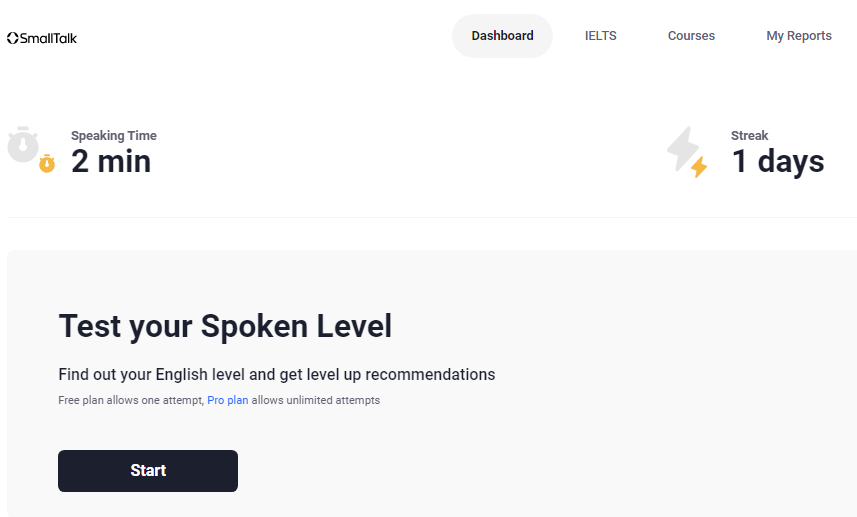This screenshot has width=857, height=517.
Task: Click the 2 min speaking time value
Action: tap(111, 161)
